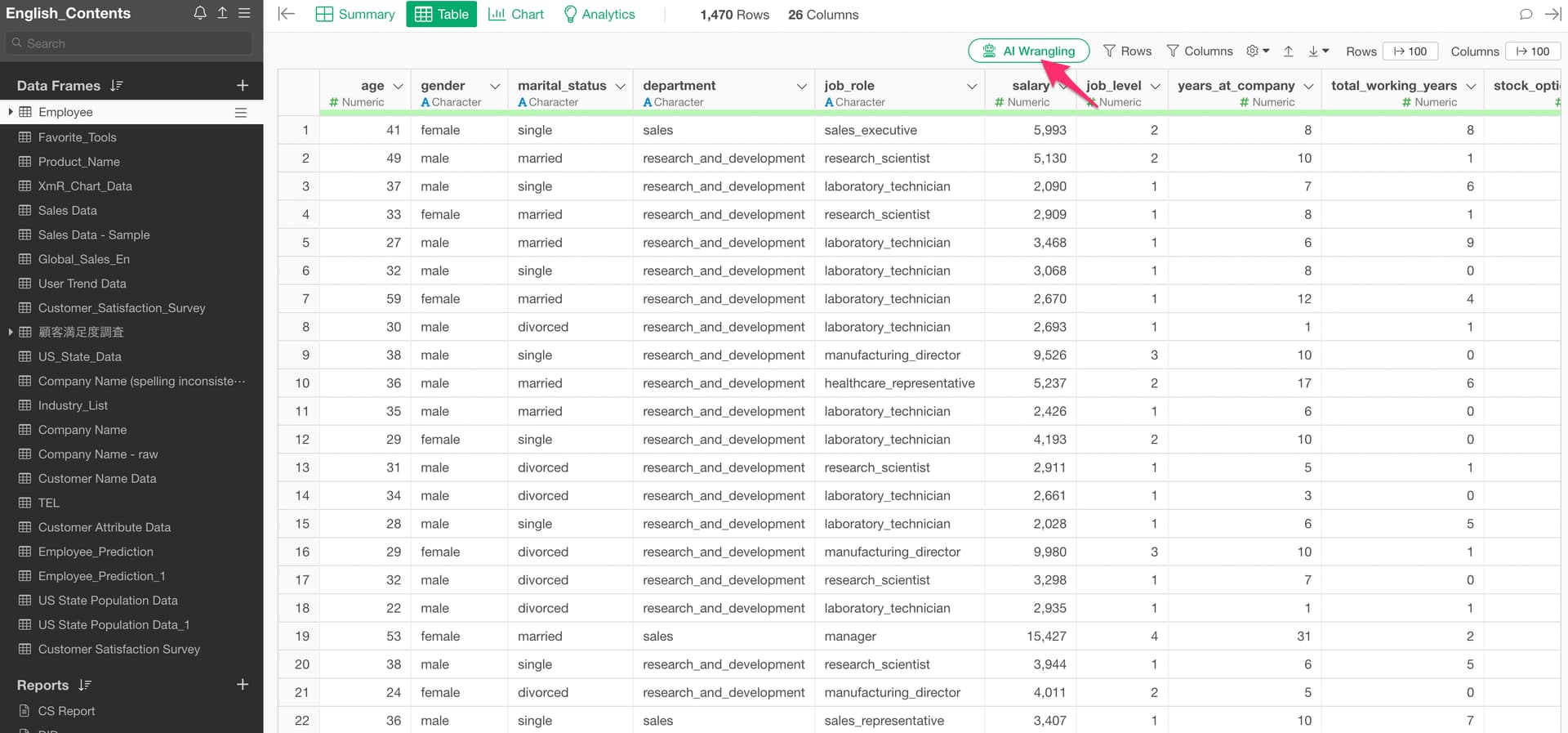Click the export upload arrow in toolbar

1288,51
